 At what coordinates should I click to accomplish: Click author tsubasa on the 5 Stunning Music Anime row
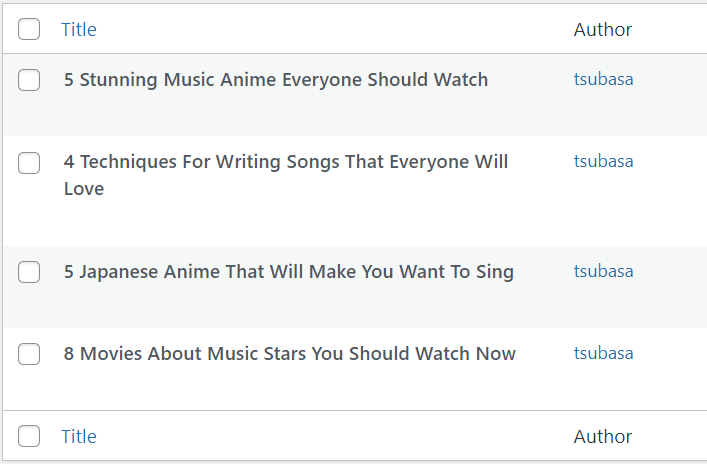pos(603,80)
